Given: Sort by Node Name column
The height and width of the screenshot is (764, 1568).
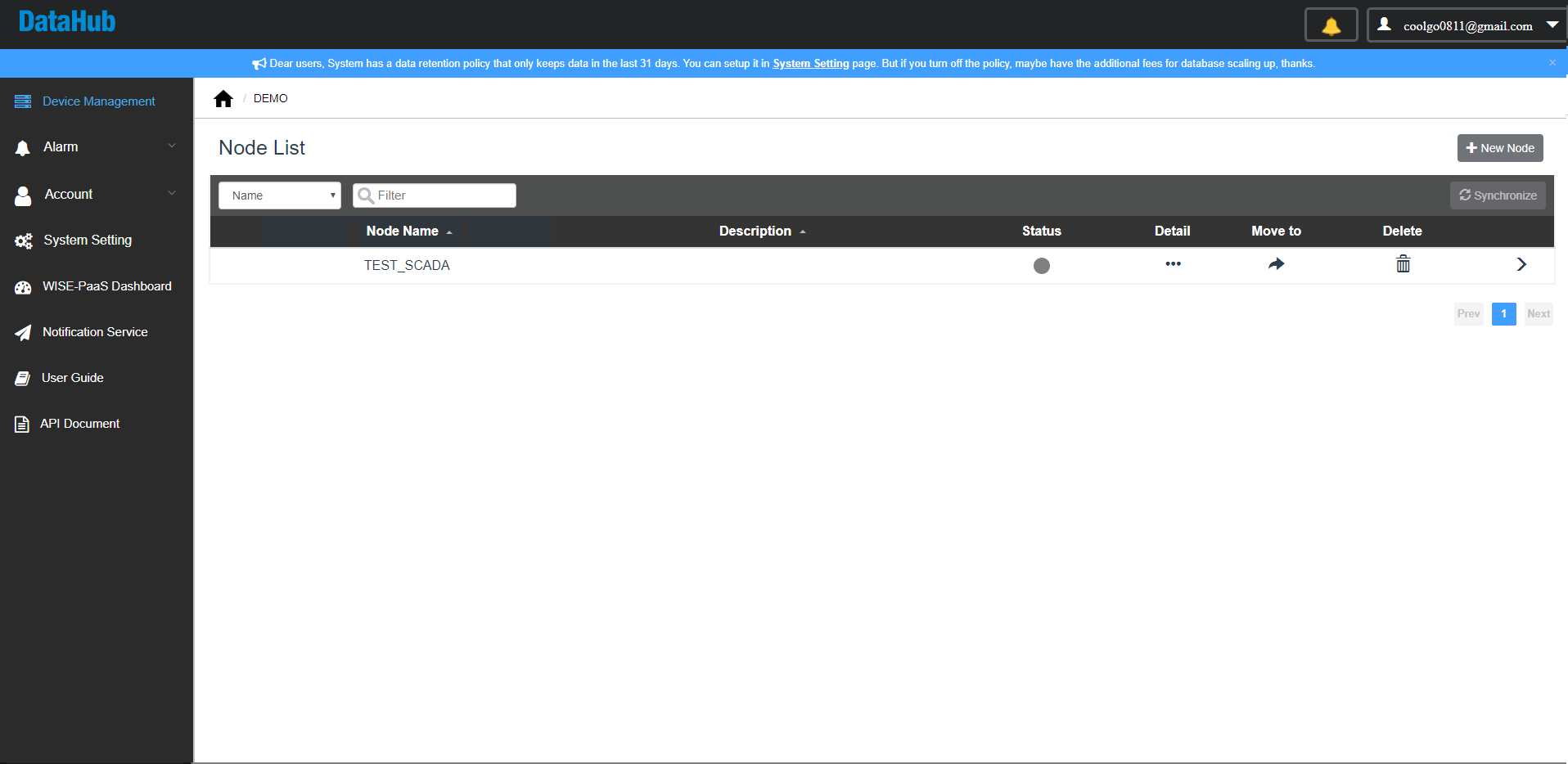Looking at the screenshot, I should point(409,231).
